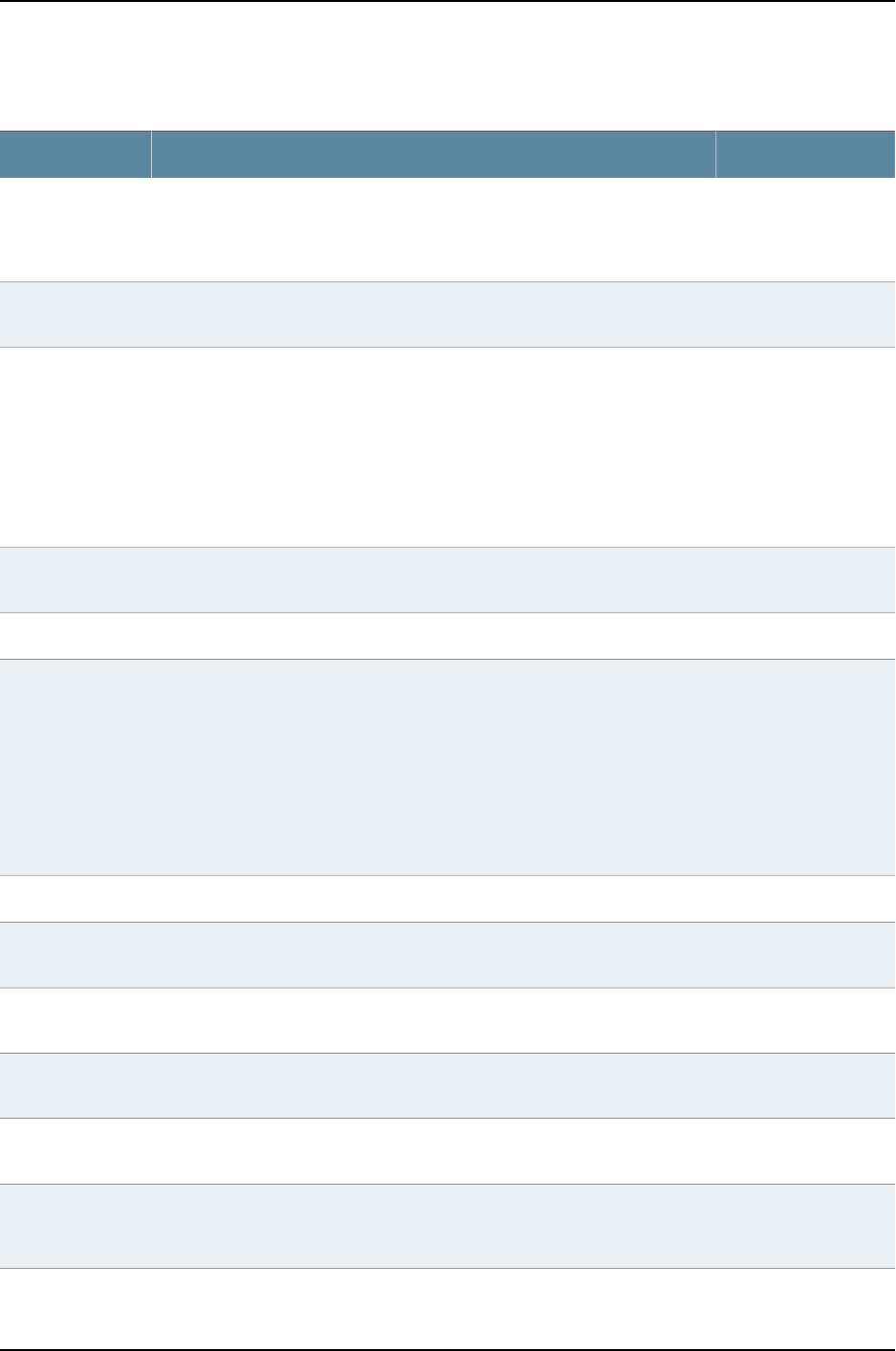Select the wide middle header cell
This screenshot has height=1351, width=896.
[x=433, y=155]
